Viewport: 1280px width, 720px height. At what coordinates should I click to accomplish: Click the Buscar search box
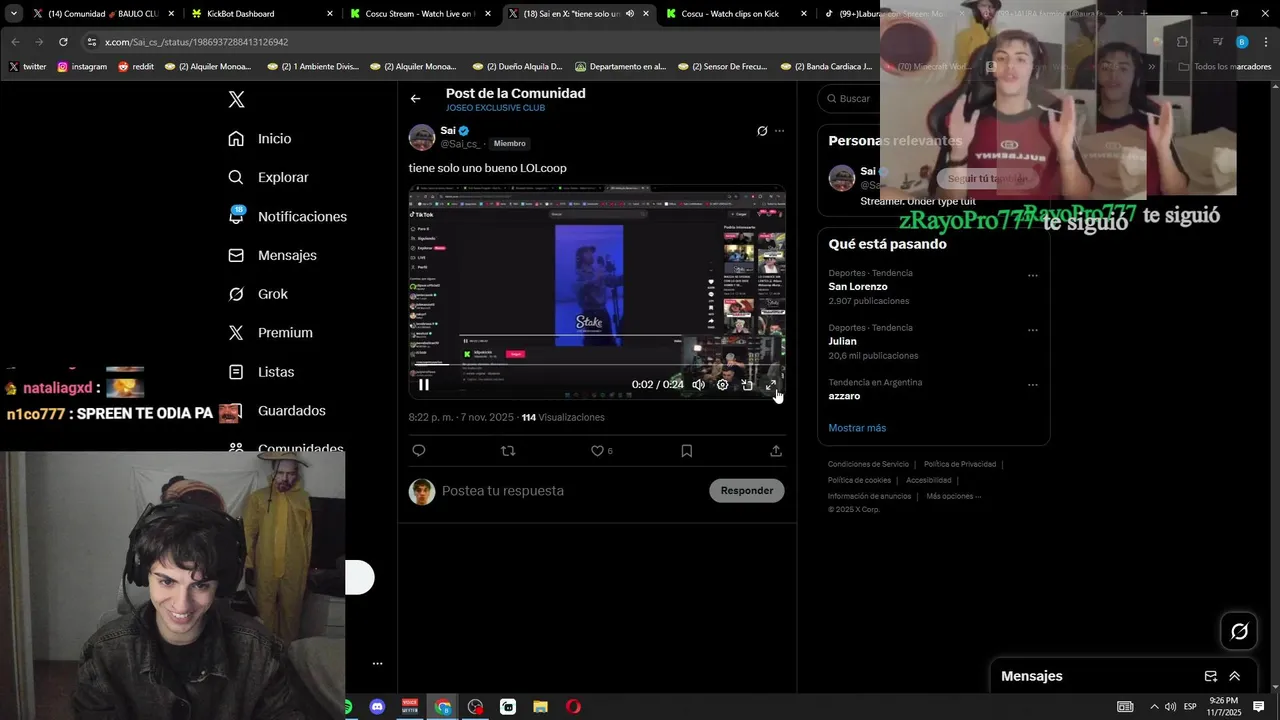[x=850, y=99]
